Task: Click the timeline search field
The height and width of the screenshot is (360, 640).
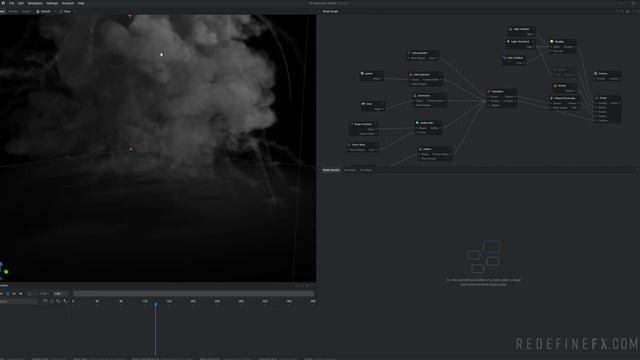Action: point(19,301)
